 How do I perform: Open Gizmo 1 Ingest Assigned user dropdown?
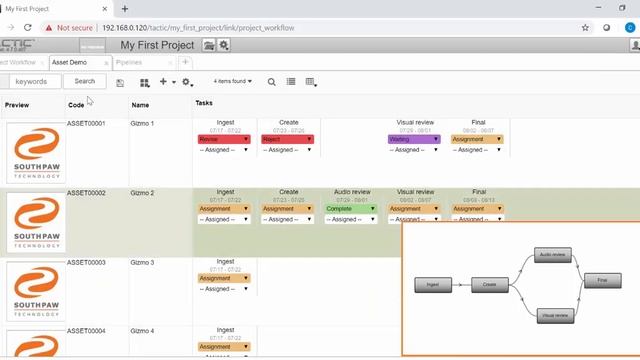[224, 150]
